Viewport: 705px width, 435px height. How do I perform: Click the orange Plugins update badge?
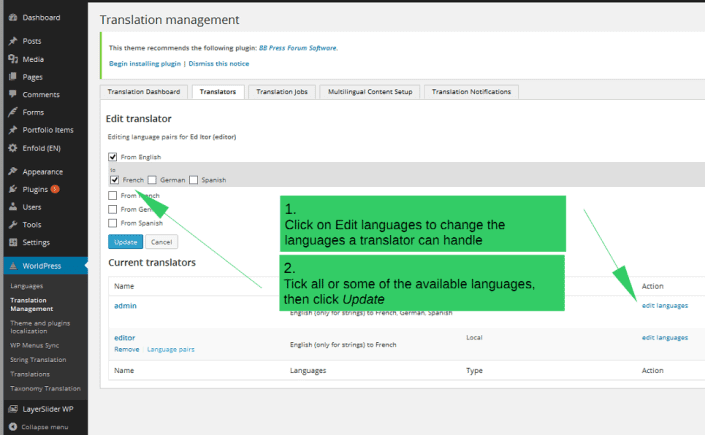tap(55, 189)
